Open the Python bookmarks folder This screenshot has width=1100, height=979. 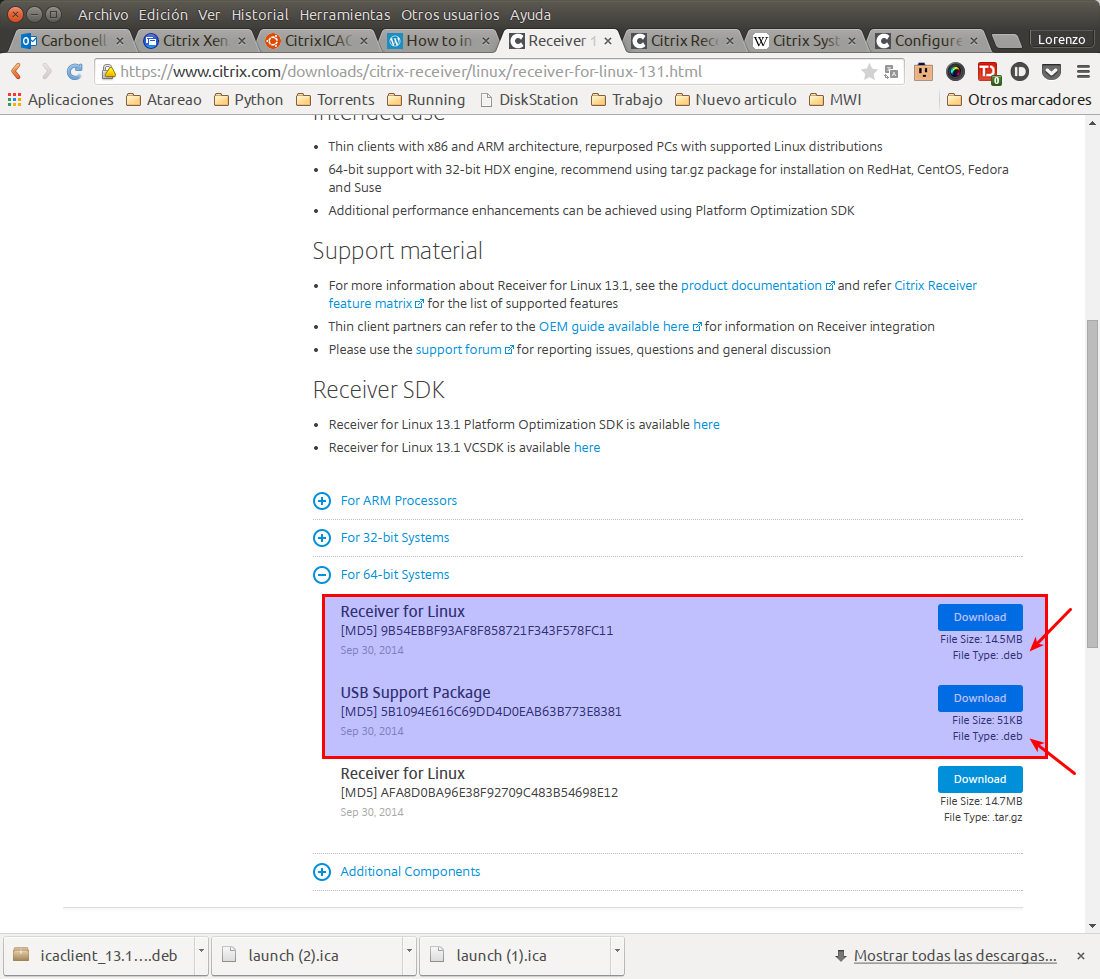[x=248, y=100]
